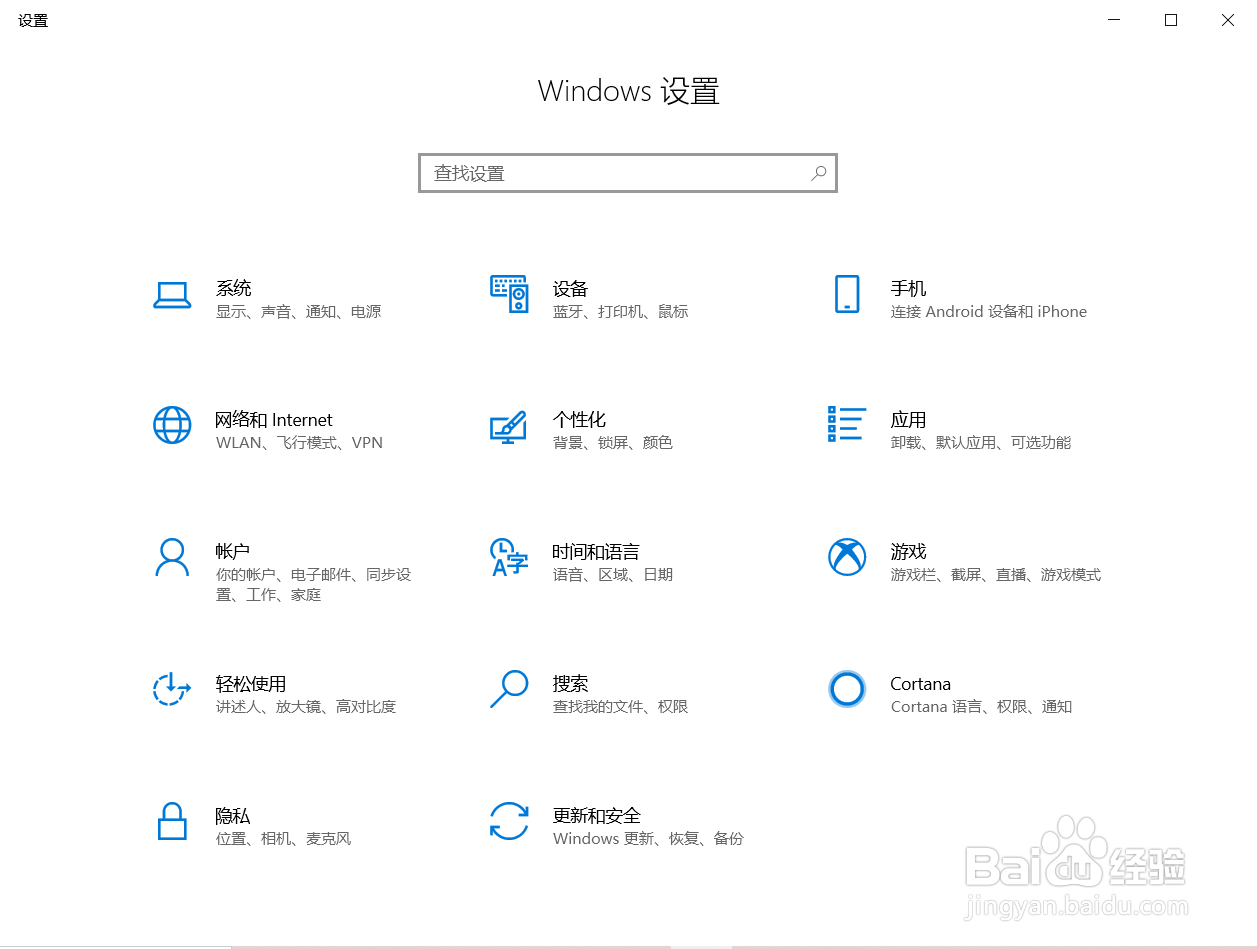The width and height of the screenshot is (1257, 949).
Task: Click the circular arrows icon for 更新和安全
Action: pos(508,821)
